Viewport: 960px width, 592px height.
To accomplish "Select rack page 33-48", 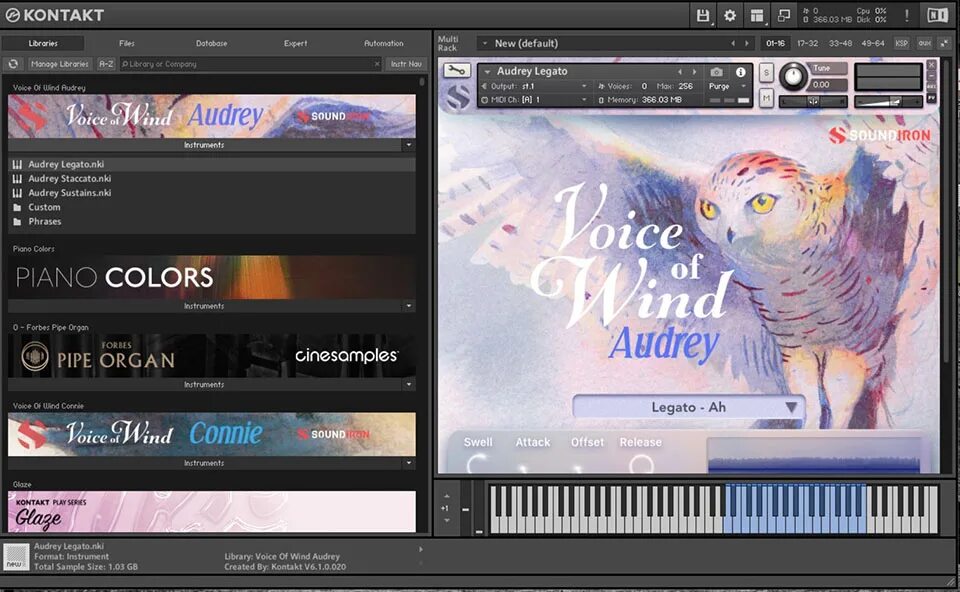I will (x=840, y=43).
